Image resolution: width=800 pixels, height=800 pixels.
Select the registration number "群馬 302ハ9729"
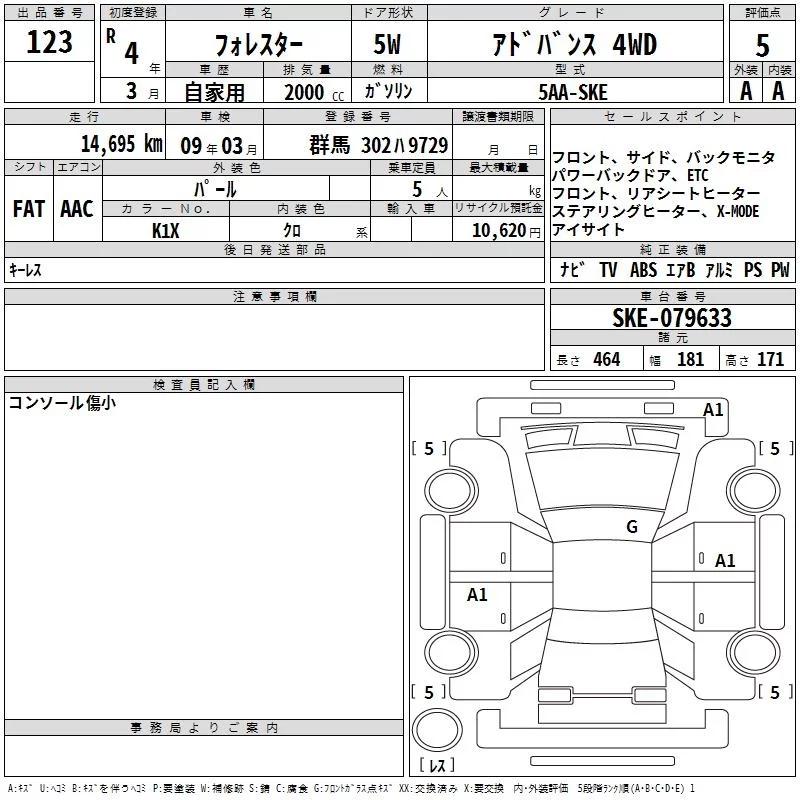click(x=379, y=145)
